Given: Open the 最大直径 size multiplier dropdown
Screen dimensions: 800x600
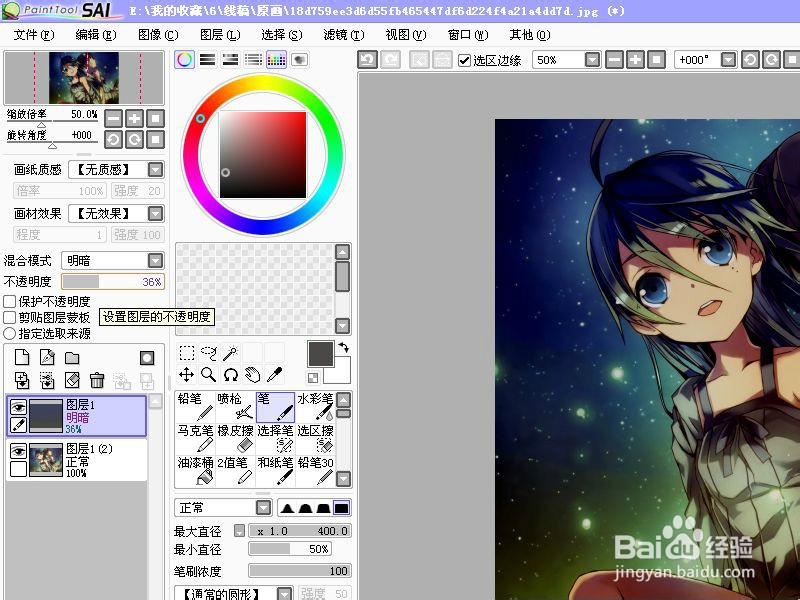Looking at the screenshot, I should (239, 531).
